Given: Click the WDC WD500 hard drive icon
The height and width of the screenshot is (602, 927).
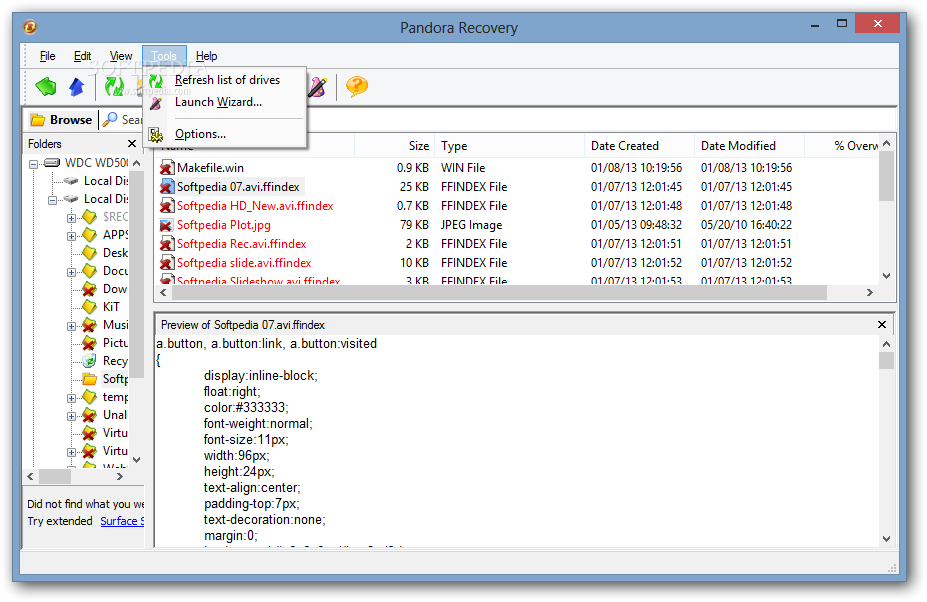Looking at the screenshot, I should point(52,163).
